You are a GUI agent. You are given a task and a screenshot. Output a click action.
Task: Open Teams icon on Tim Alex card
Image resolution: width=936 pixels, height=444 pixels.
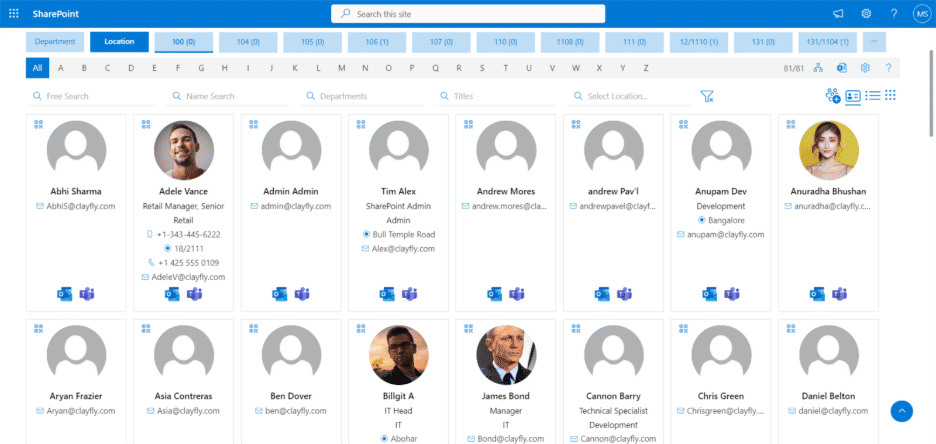tap(410, 294)
